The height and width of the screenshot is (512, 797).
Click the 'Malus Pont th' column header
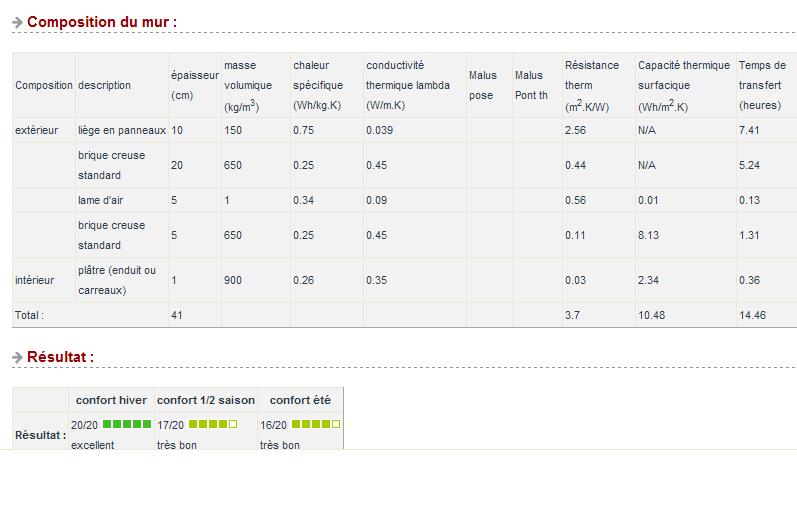tap(537, 85)
